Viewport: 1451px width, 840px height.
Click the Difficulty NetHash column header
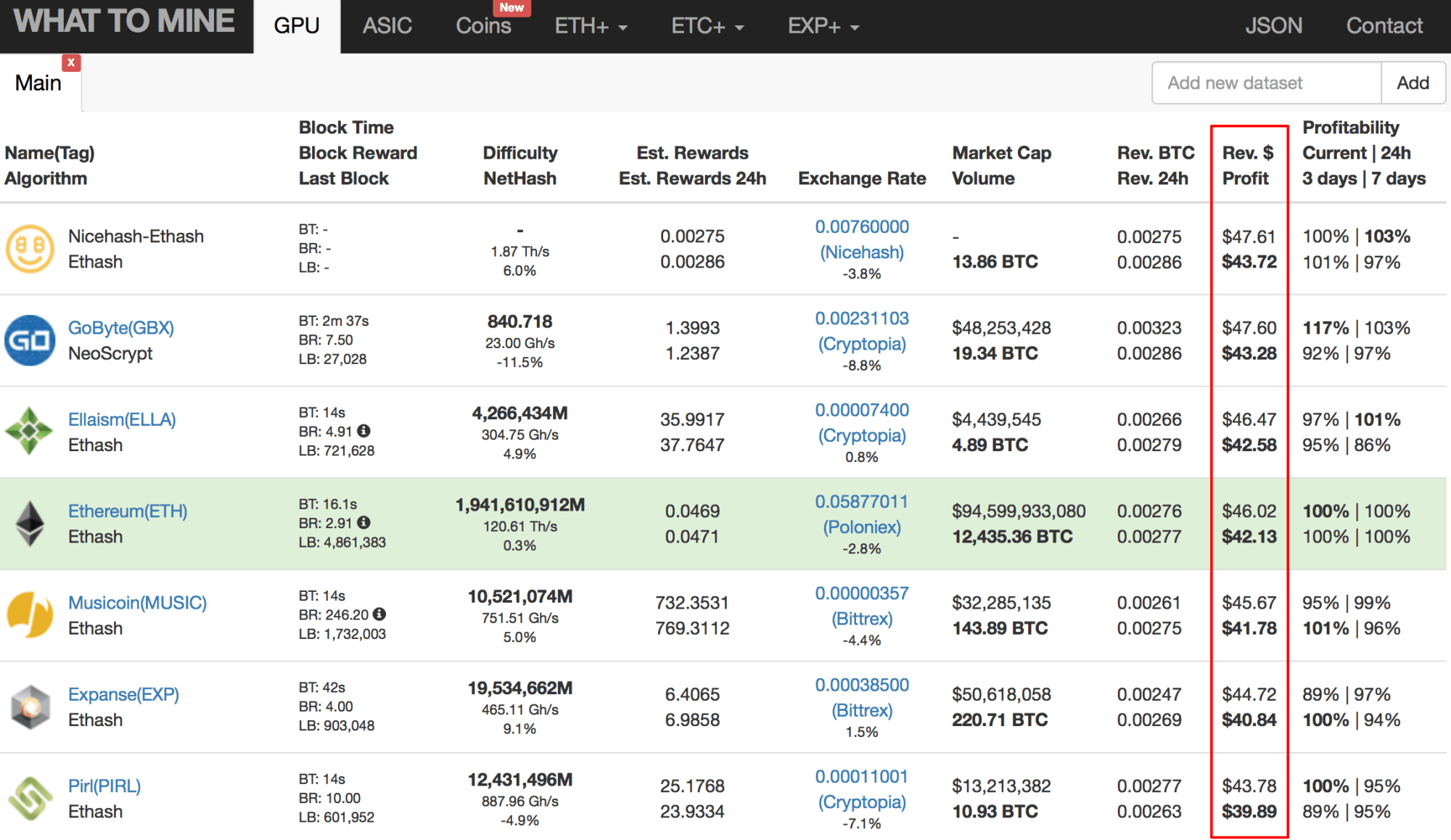pos(520,165)
